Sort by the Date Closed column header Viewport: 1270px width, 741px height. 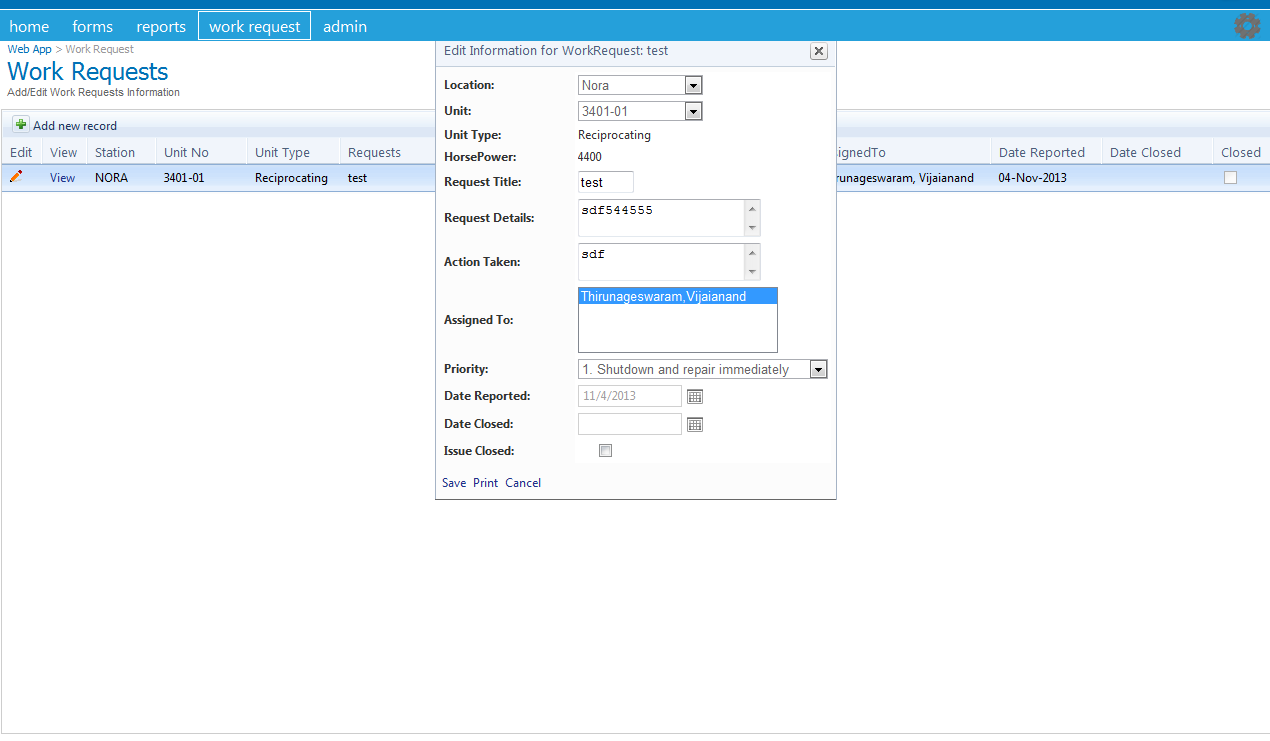tap(1145, 152)
